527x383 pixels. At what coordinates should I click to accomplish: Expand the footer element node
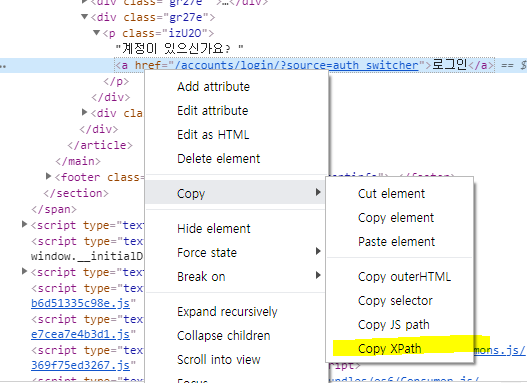point(48,176)
